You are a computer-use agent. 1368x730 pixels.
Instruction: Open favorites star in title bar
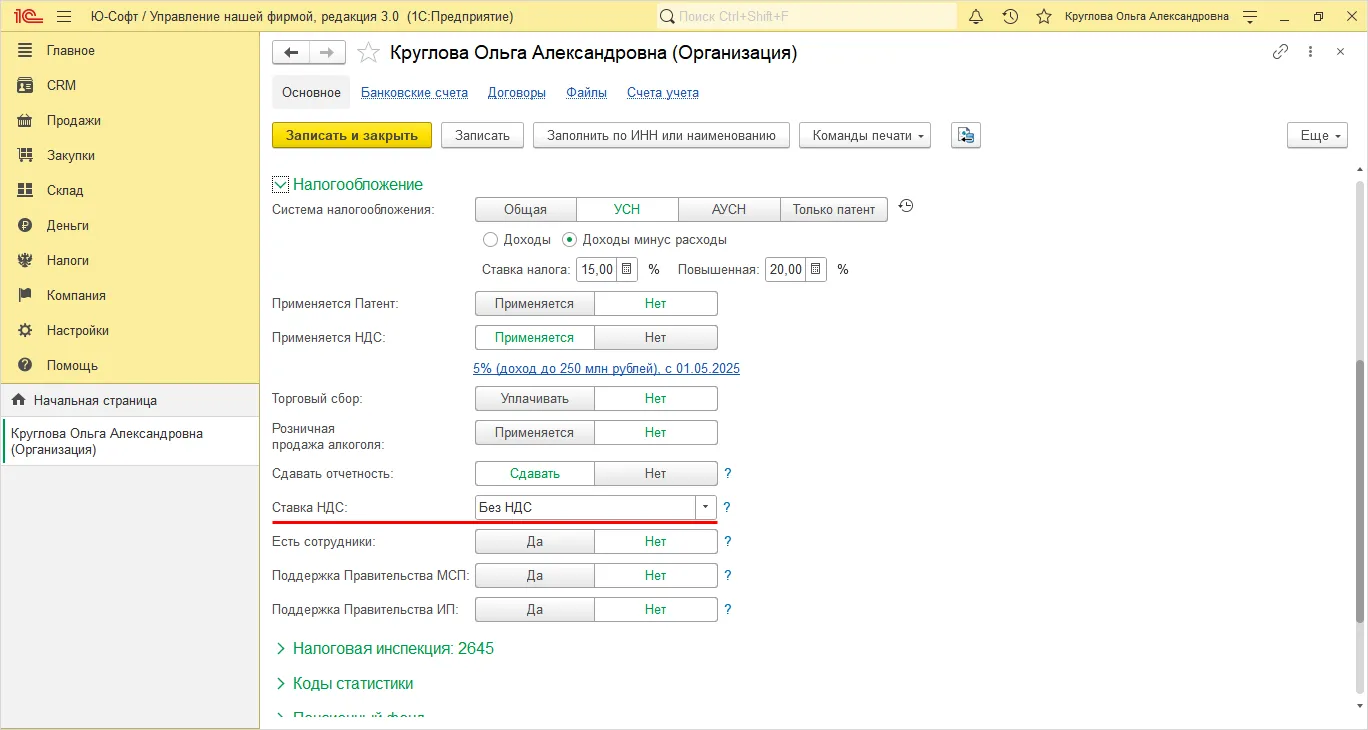pyautogui.click(x=1044, y=17)
